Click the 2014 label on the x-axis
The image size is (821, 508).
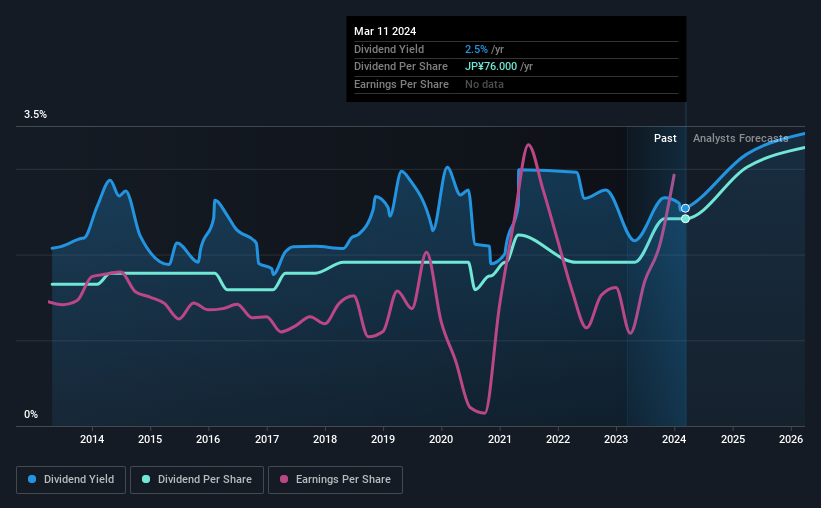pos(92,439)
